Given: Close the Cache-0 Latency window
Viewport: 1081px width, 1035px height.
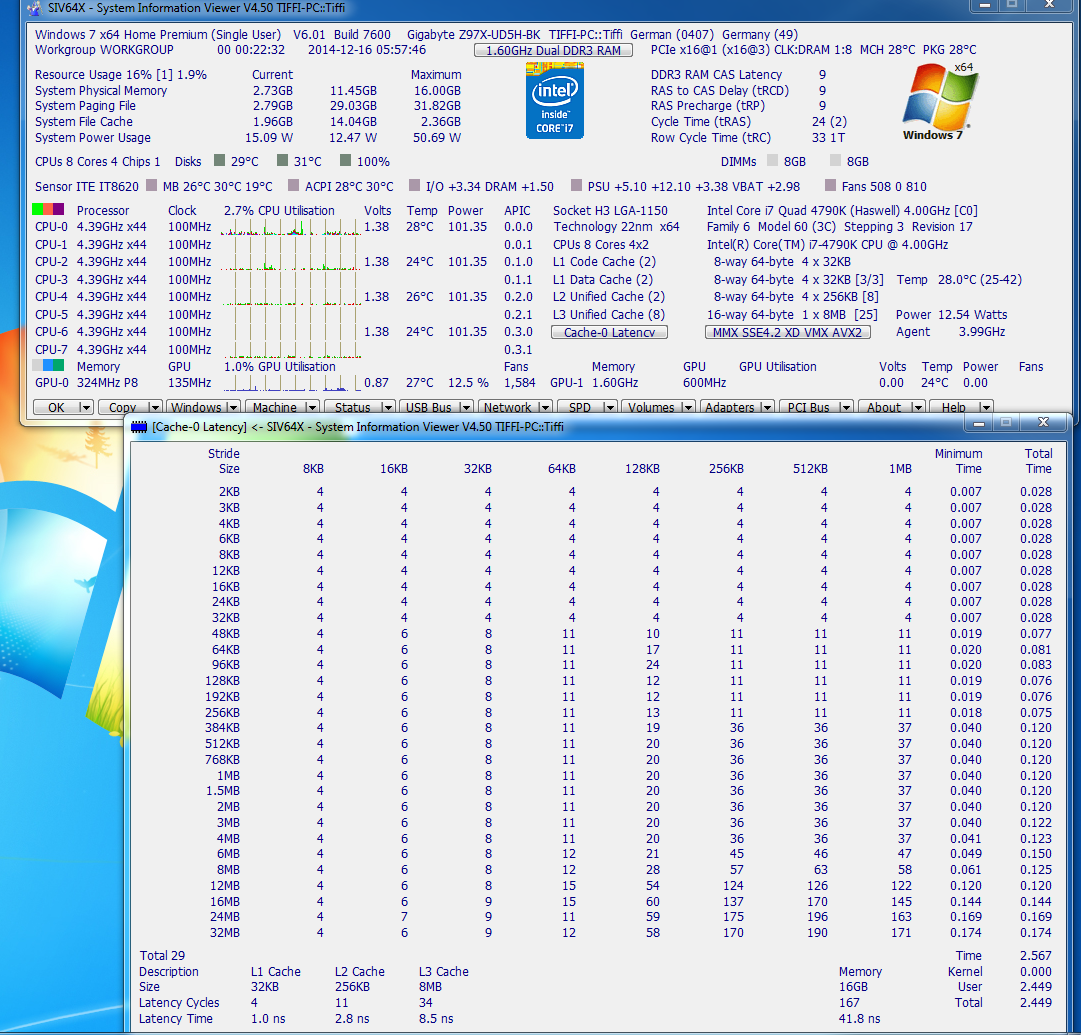Looking at the screenshot, I should click(1043, 422).
